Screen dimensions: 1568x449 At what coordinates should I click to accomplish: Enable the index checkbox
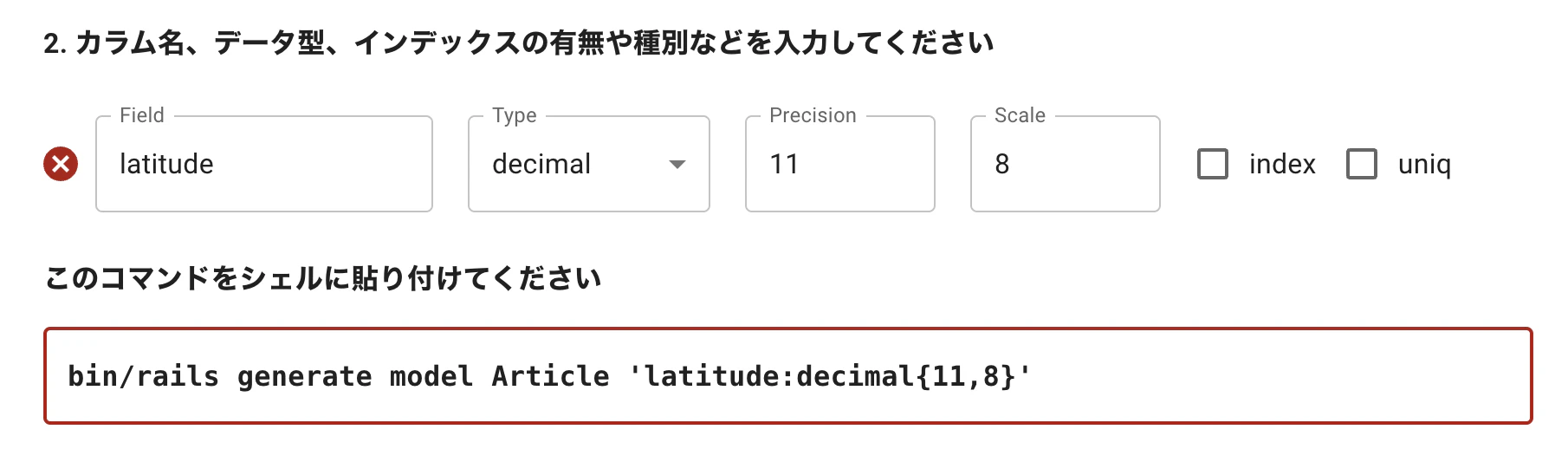(1213, 164)
